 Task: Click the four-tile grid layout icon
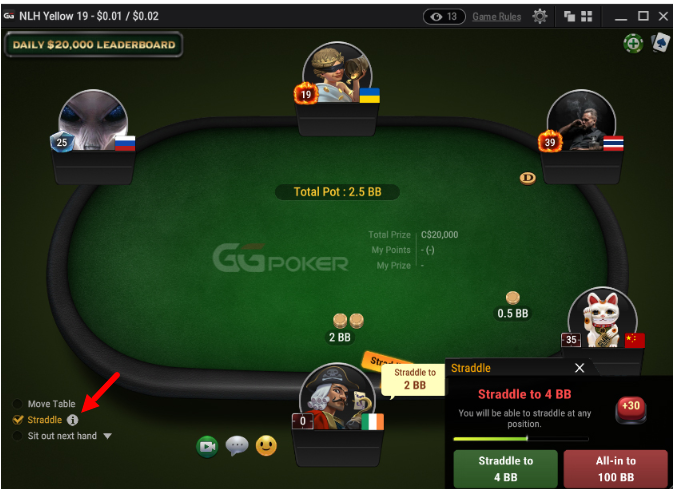pyautogui.click(x=586, y=16)
